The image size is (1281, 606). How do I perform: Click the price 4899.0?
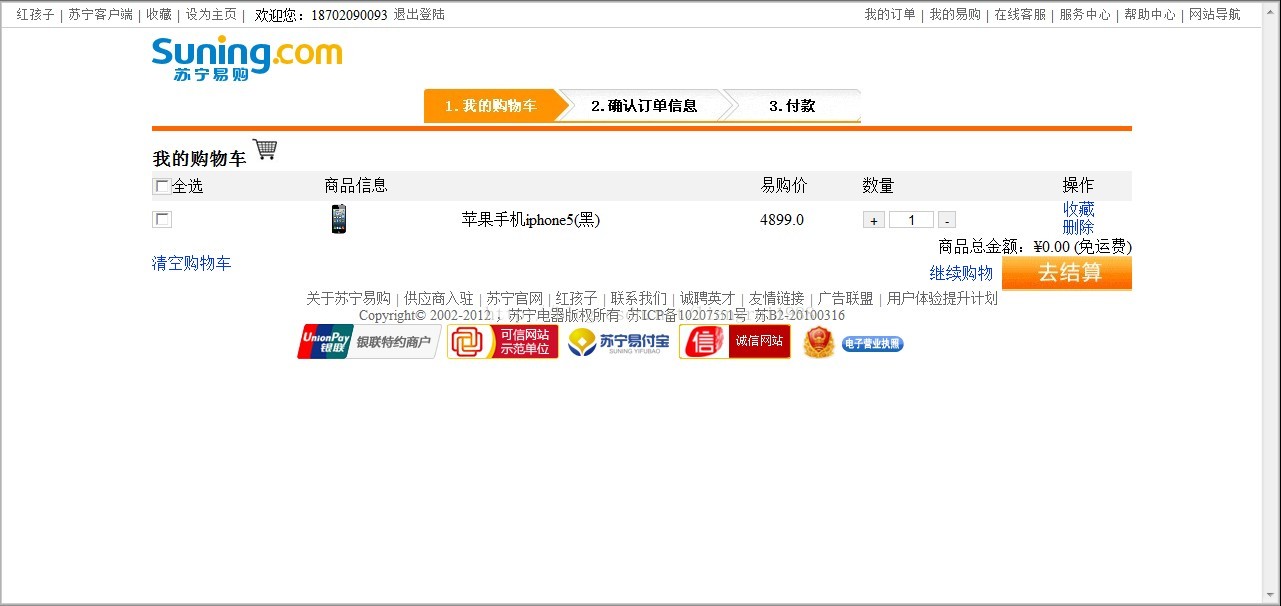[x=782, y=220]
